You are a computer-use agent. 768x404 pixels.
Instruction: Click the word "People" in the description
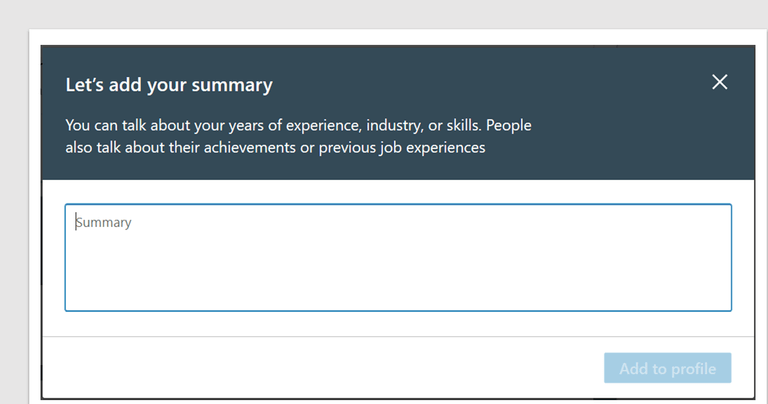coord(508,125)
